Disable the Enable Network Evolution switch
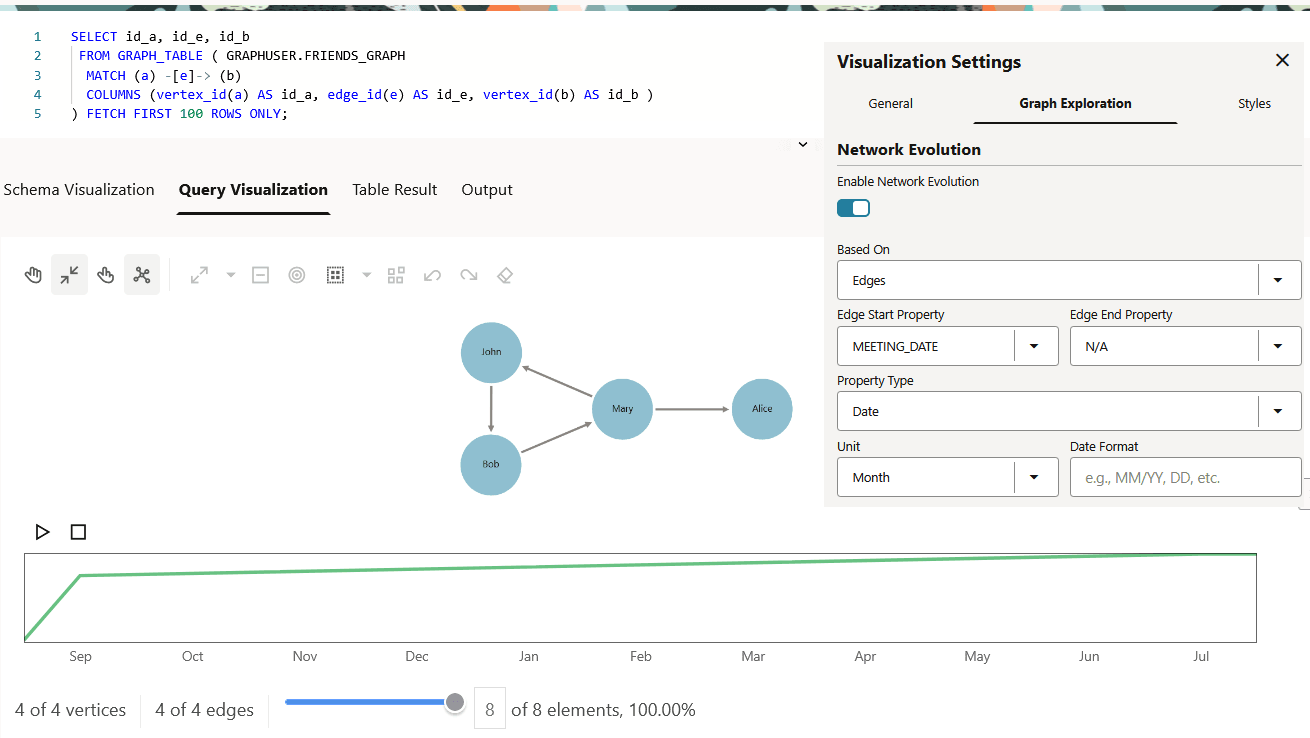The width and height of the screenshot is (1310, 738). pos(854,208)
